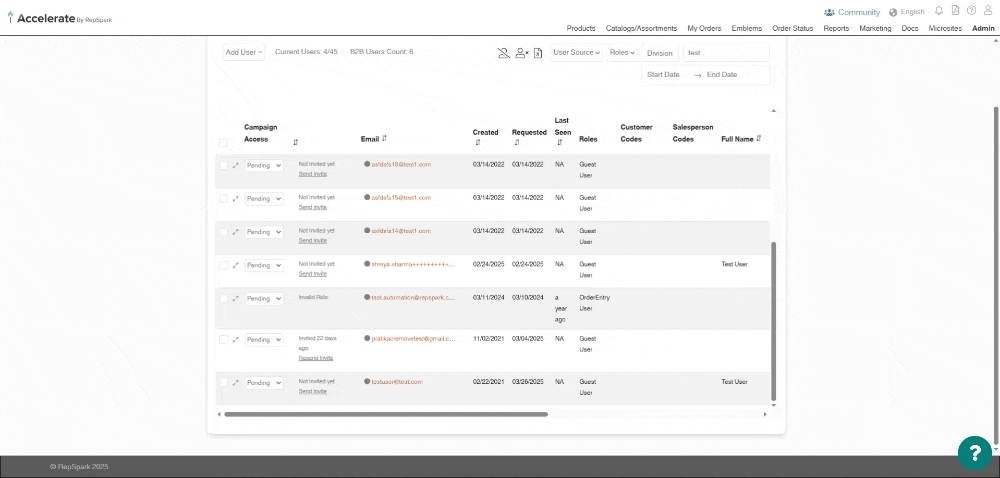Image resolution: width=1000 pixels, height=478 pixels.
Task: Check the box for pratikacremovetest row
Action: point(223,340)
